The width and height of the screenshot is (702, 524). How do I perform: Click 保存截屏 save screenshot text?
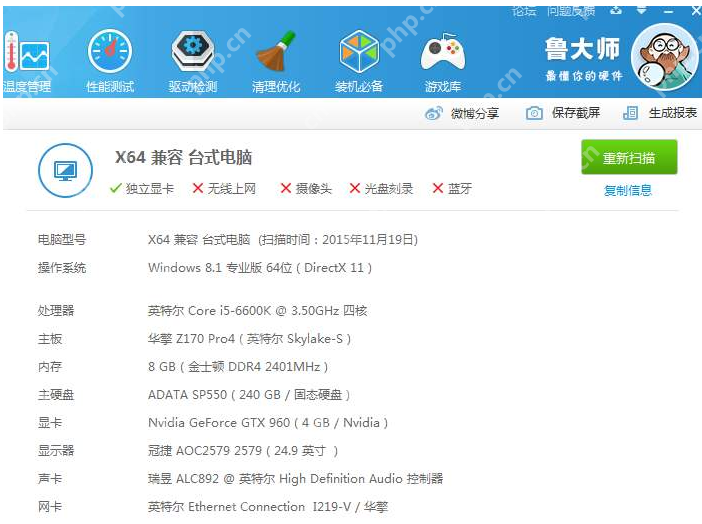click(x=576, y=113)
